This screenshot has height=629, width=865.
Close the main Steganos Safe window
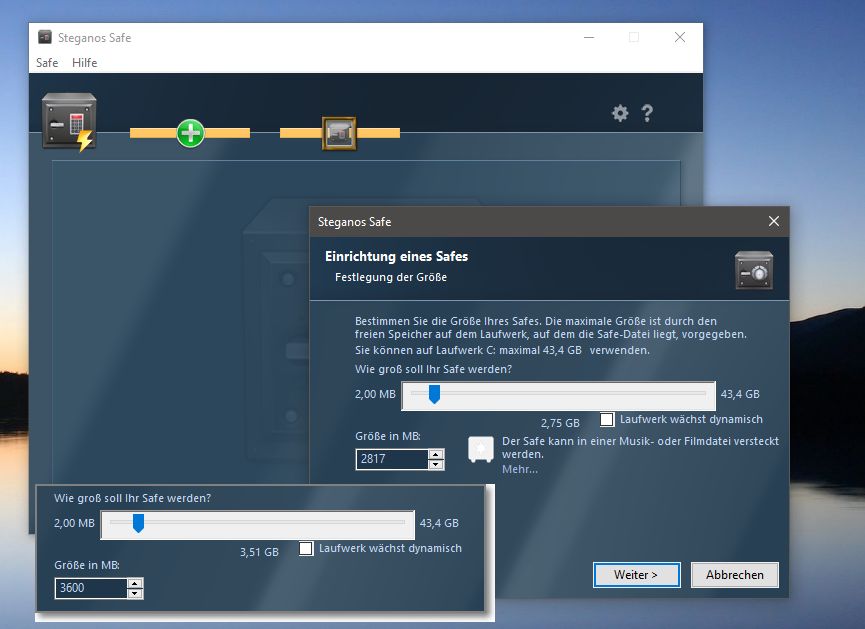coord(680,38)
